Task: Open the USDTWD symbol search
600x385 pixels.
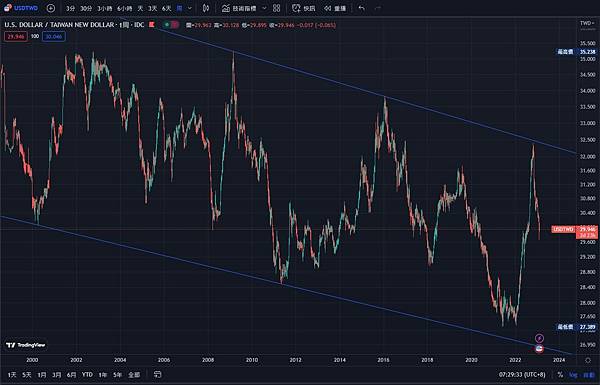Action: 21,8
